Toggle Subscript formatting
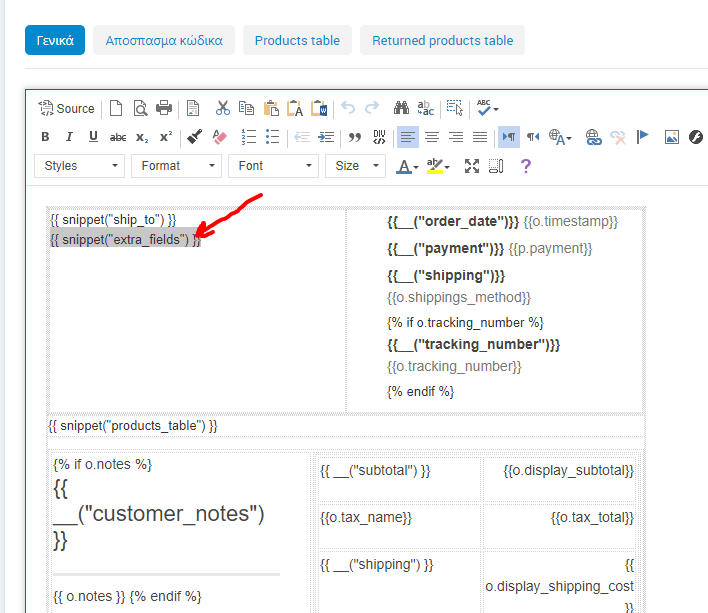Screen dimensions: 708x613 [x=142, y=137]
